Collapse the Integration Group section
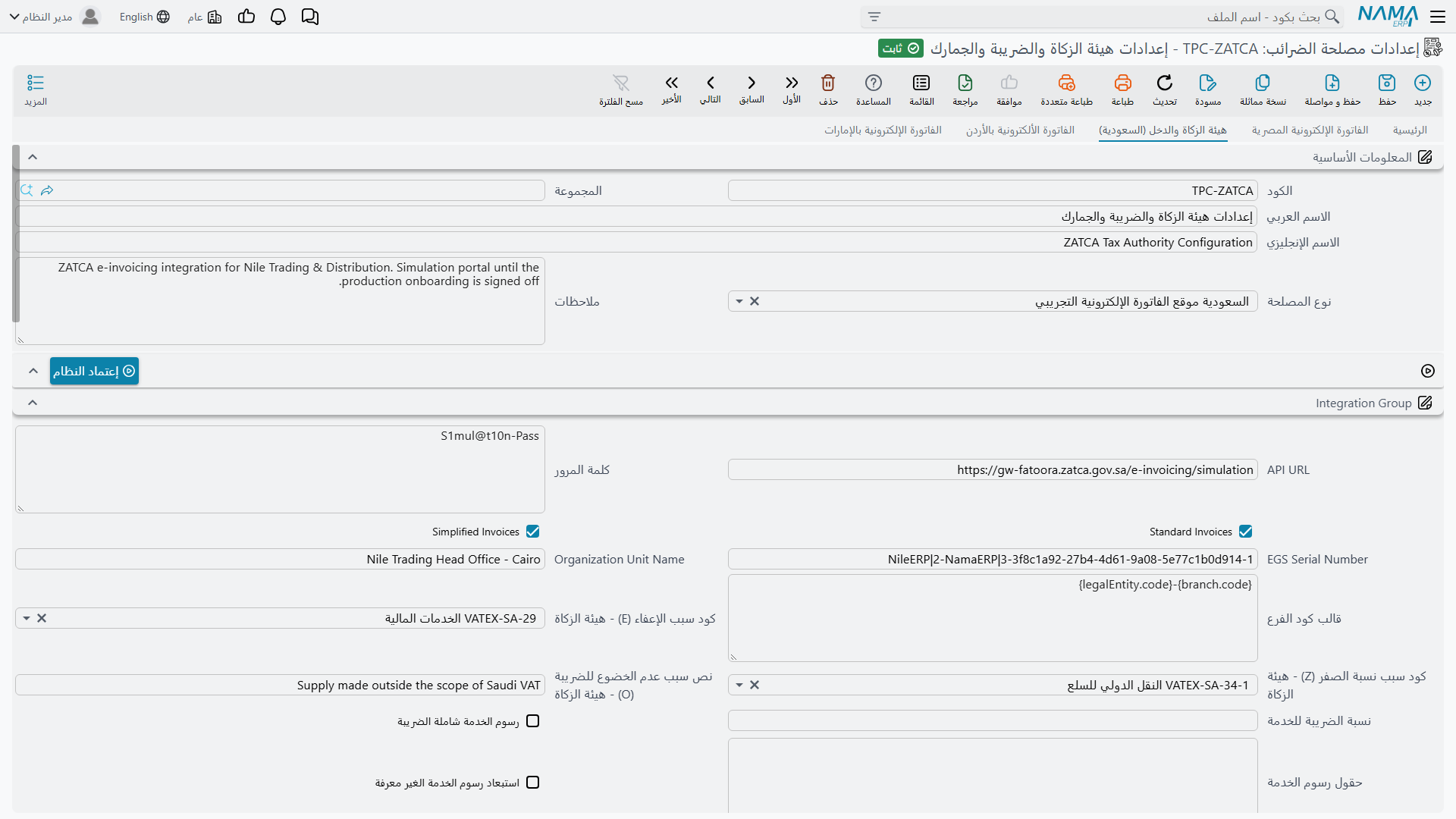 (33, 403)
